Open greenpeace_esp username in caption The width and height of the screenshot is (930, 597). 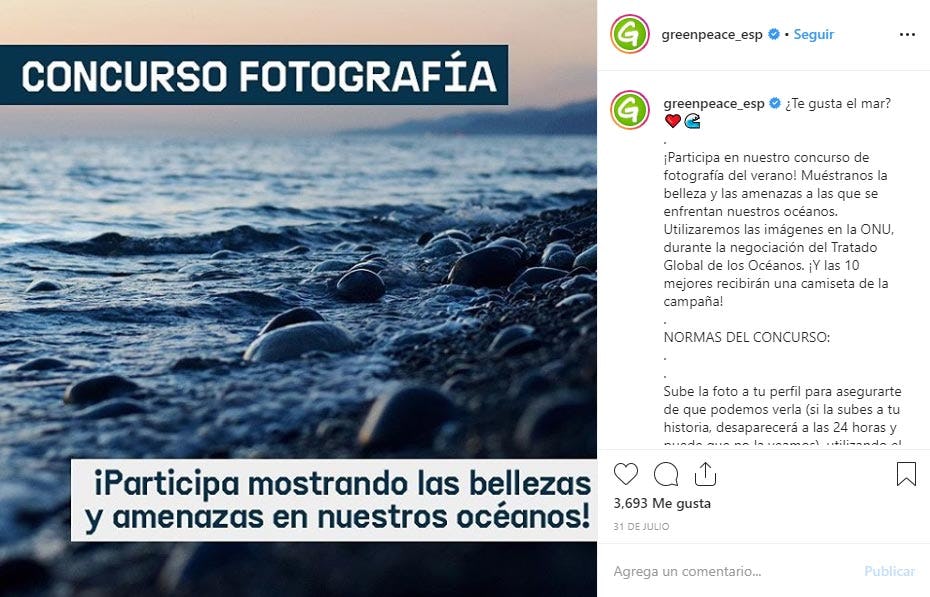[714, 103]
